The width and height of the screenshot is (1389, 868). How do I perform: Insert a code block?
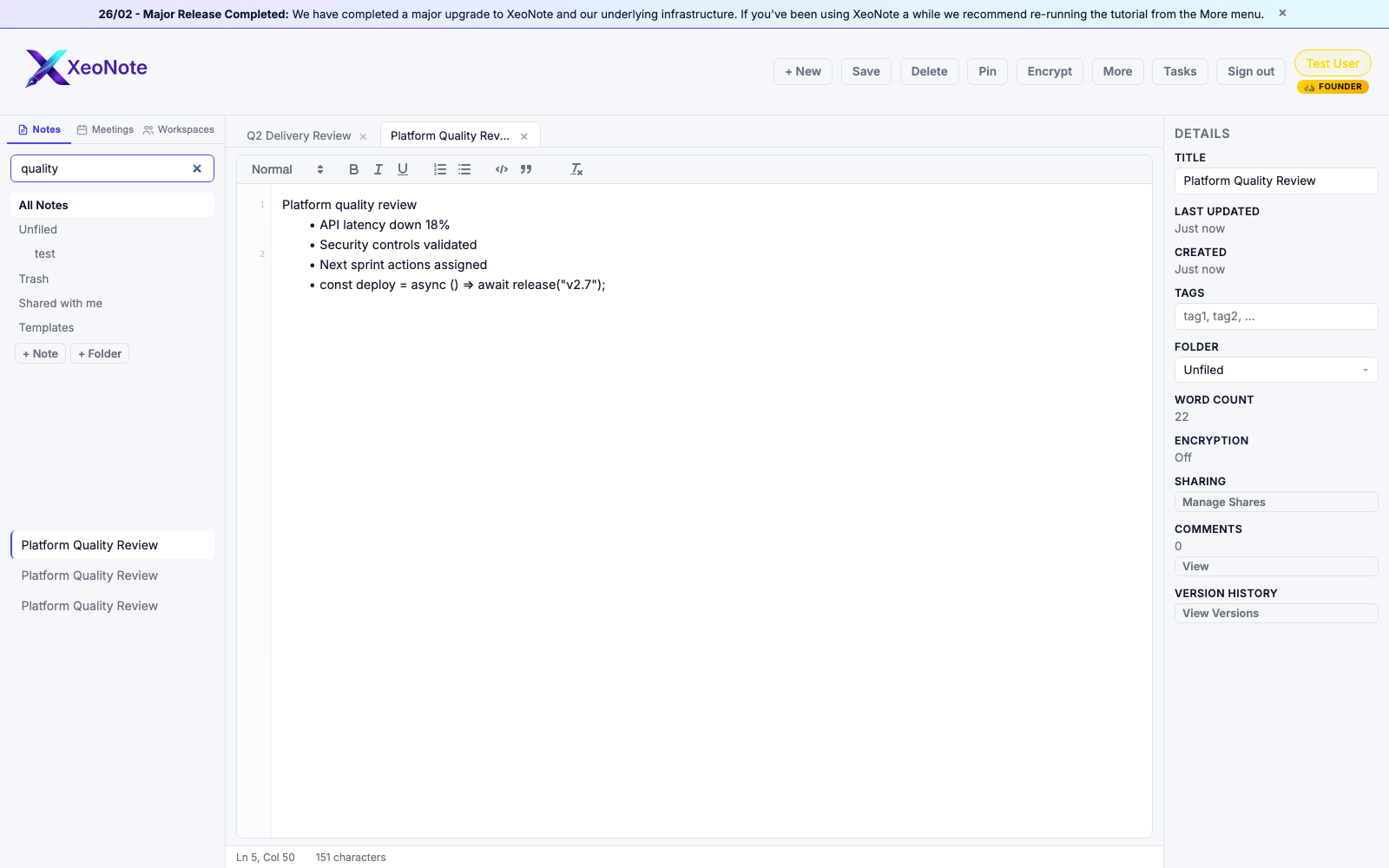pyautogui.click(x=501, y=169)
